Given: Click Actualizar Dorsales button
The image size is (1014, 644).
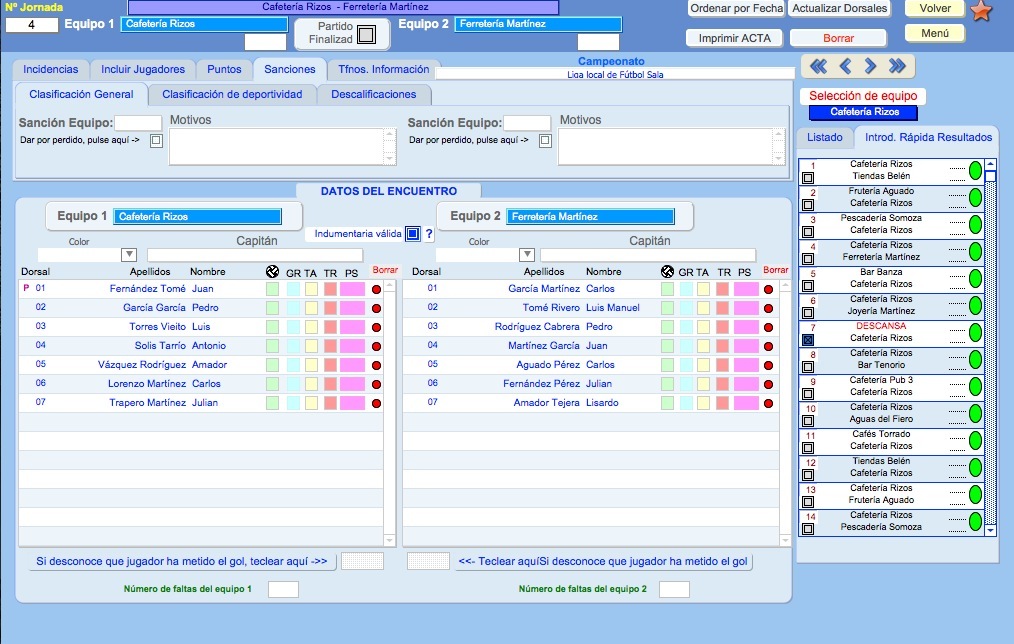Looking at the screenshot, I should [x=839, y=8].
